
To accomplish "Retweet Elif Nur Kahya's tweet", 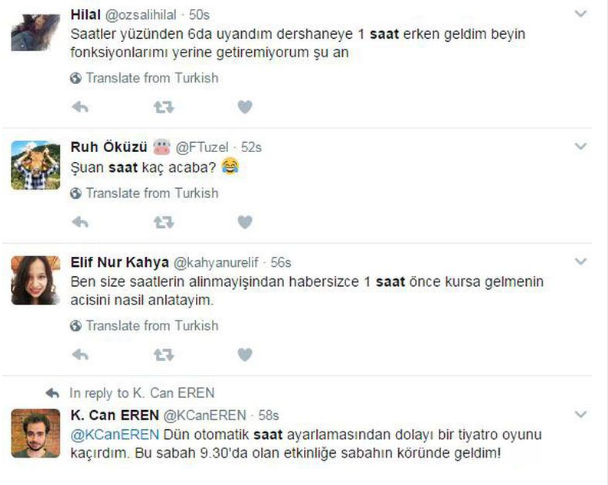I will [164, 354].
